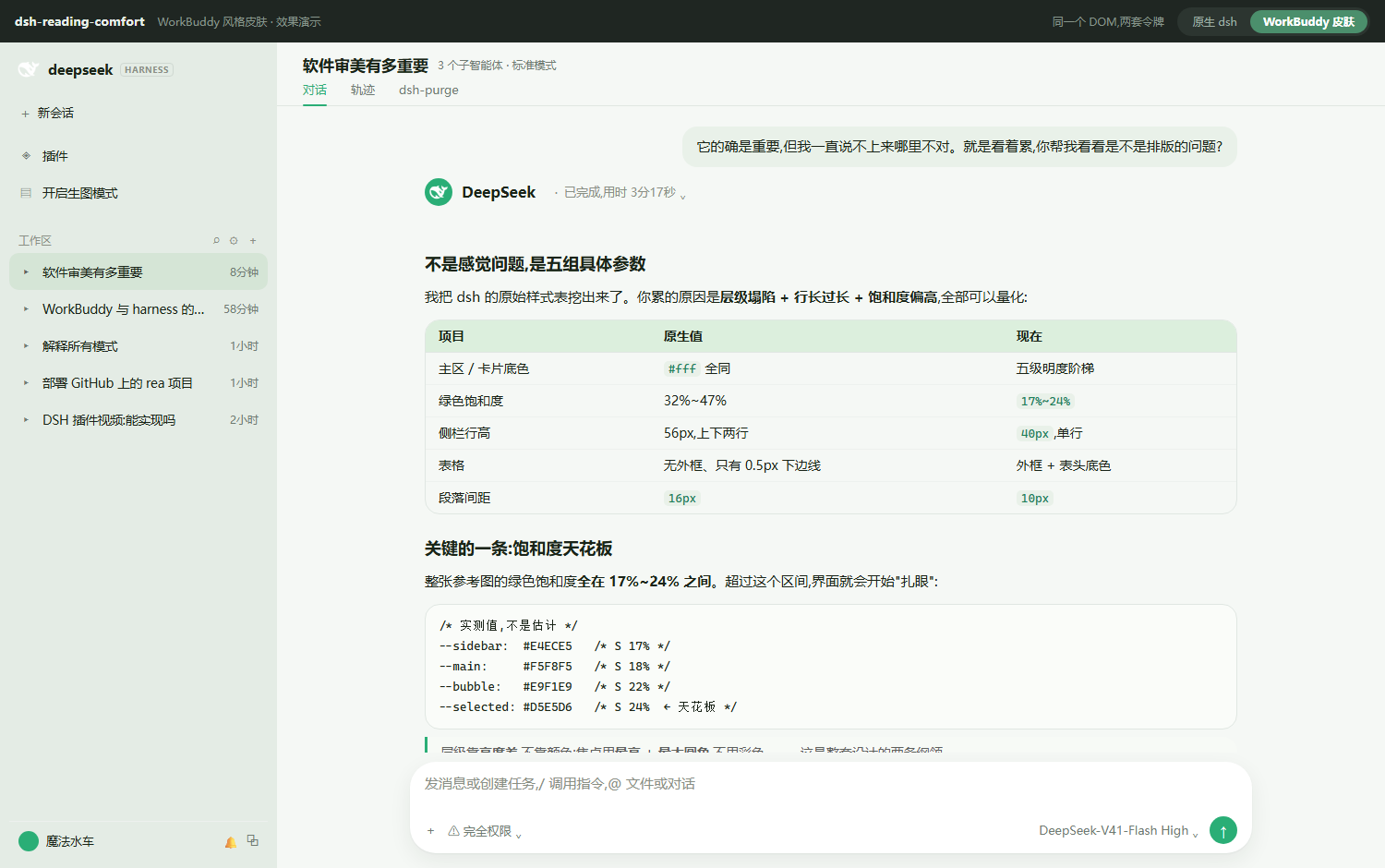The image size is (1385, 868).
Task: Switch skin to 原生 dsh
Action: pyautogui.click(x=1214, y=21)
